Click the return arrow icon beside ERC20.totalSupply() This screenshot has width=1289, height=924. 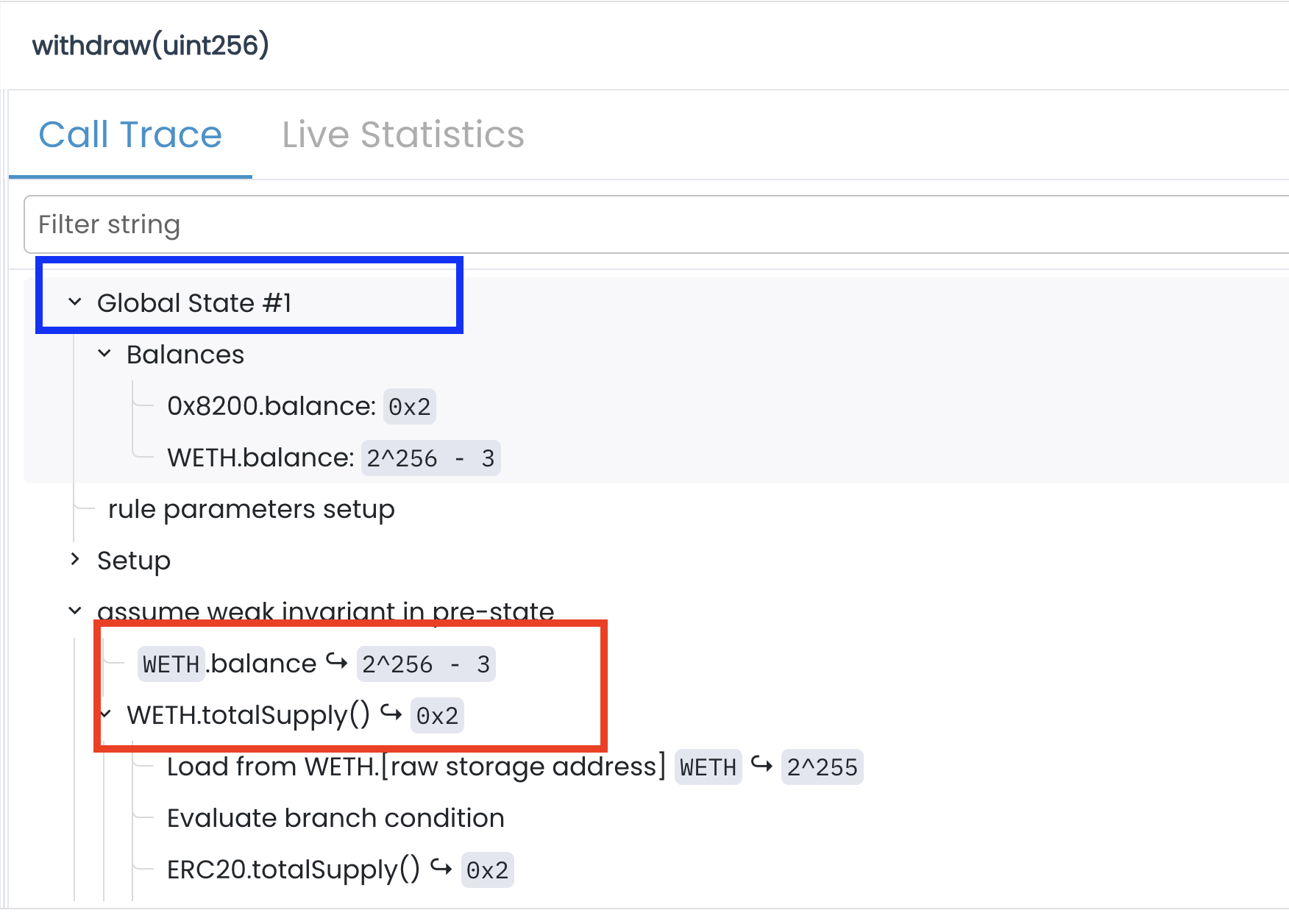point(441,867)
